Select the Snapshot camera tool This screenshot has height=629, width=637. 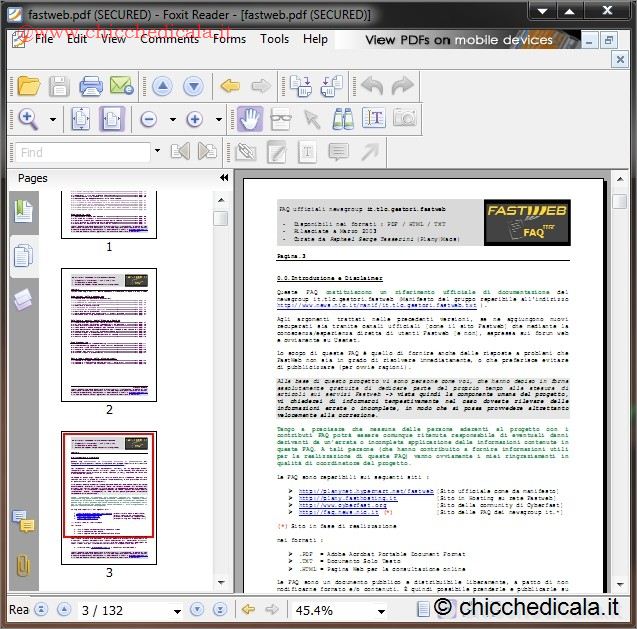coord(404,119)
